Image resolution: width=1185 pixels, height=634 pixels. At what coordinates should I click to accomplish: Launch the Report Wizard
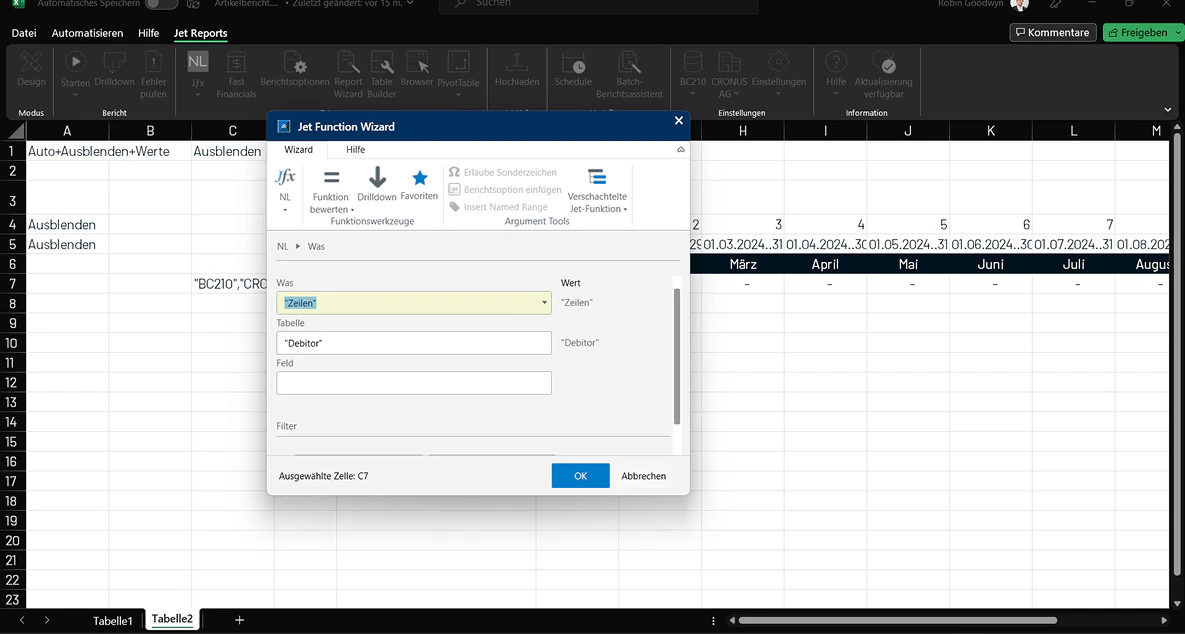click(x=348, y=74)
